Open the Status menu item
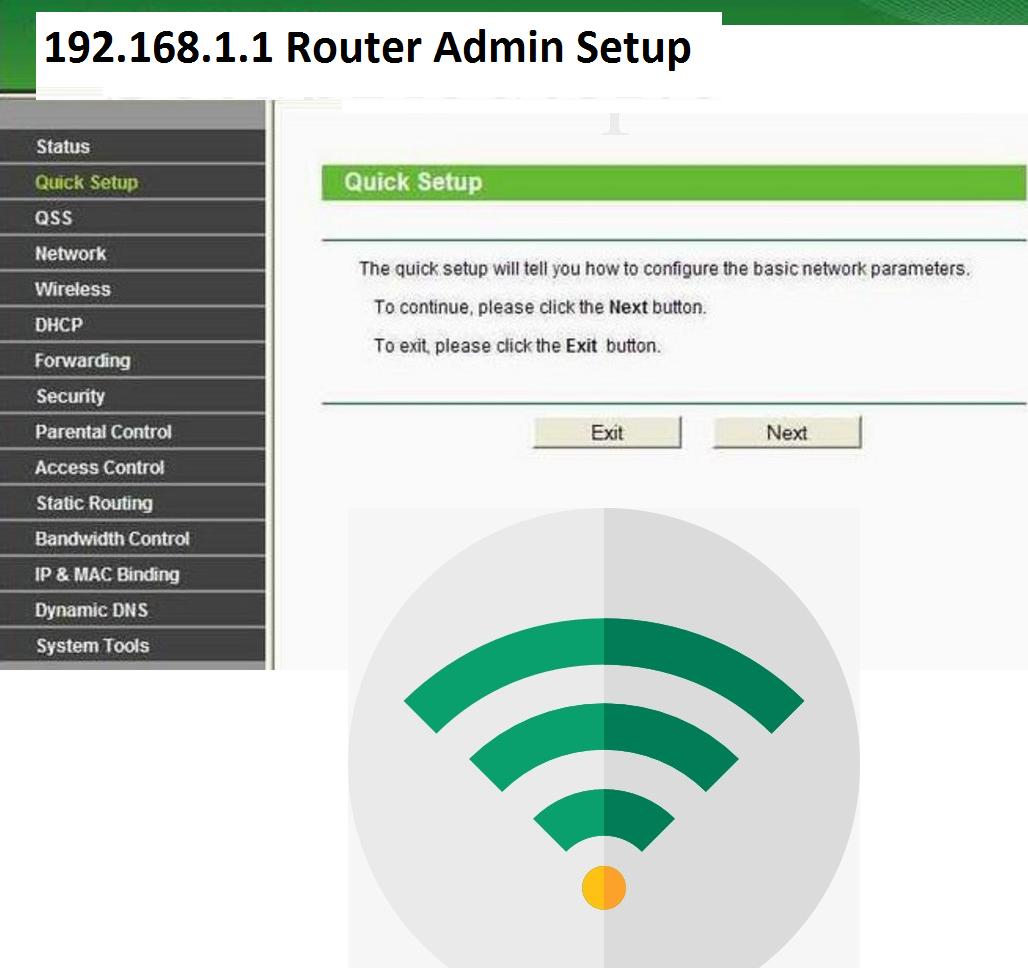 [x=132, y=146]
